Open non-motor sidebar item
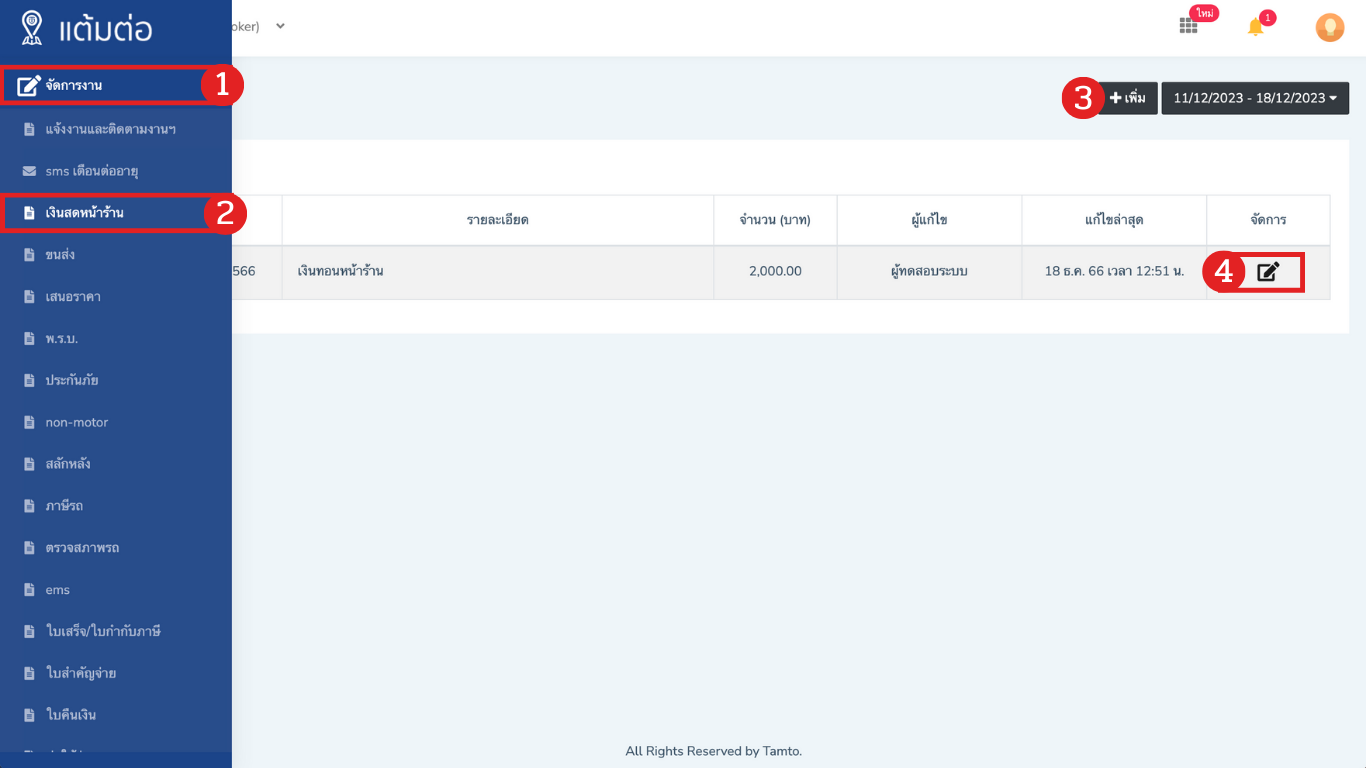This screenshot has width=1366, height=768. pyautogui.click(x=116, y=422)
